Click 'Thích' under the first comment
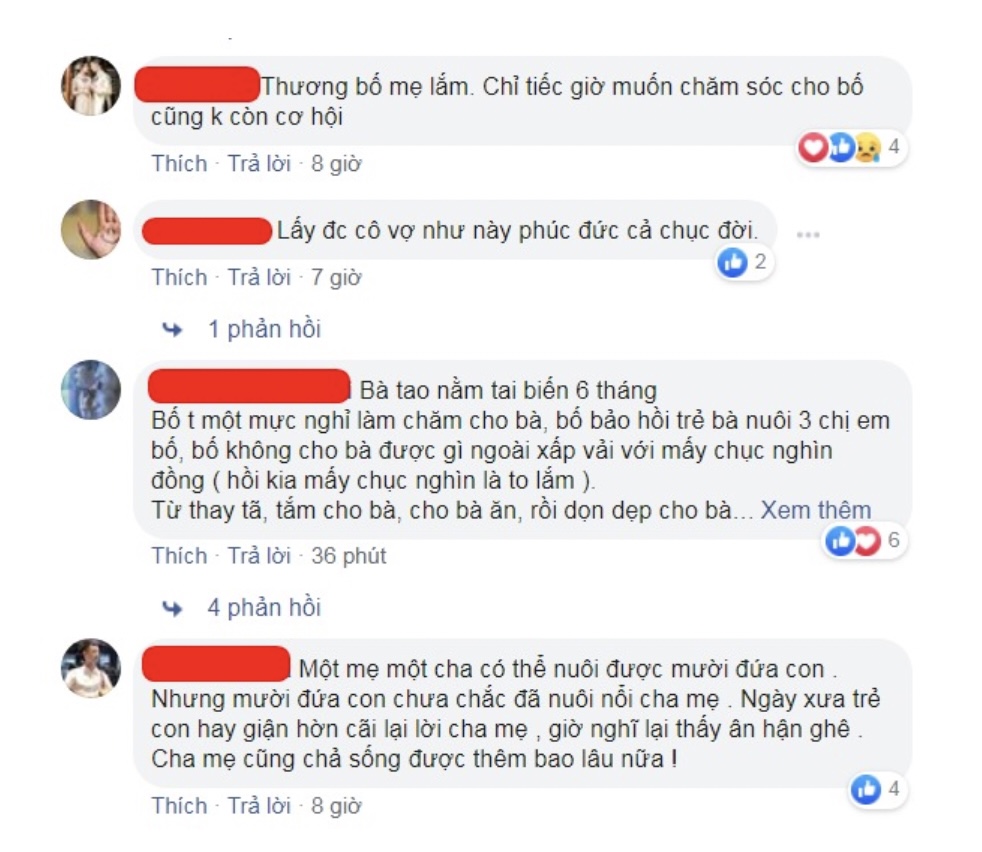This screenshot has width=982, height=852. pos(179,164)
